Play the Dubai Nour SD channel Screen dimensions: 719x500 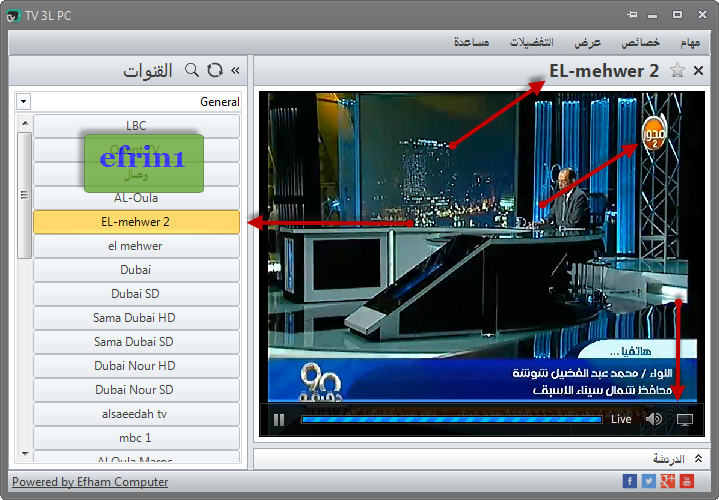pyautogui.click(x=136, y=390)
